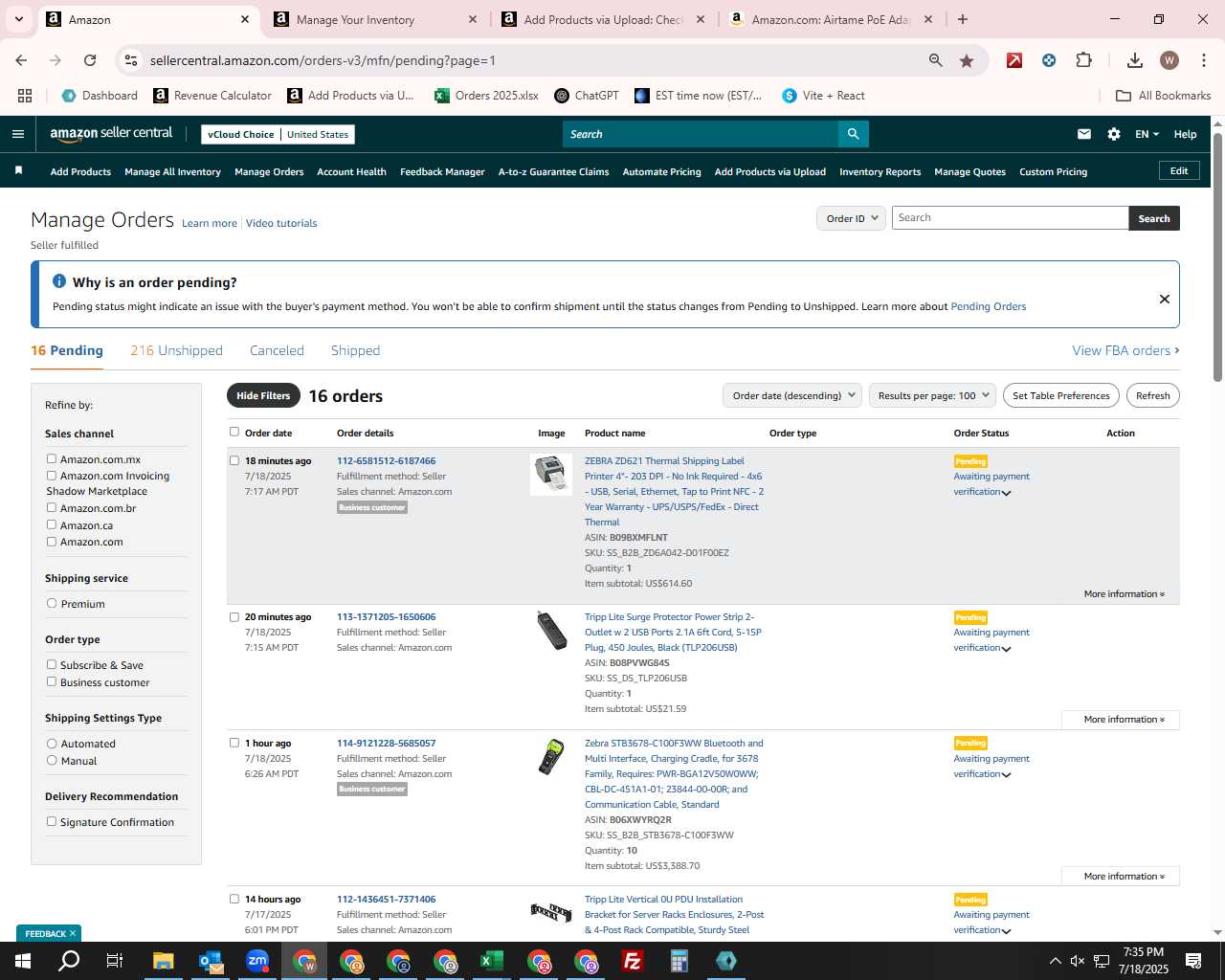Reload the page with the refresh icon

(90, 60)
